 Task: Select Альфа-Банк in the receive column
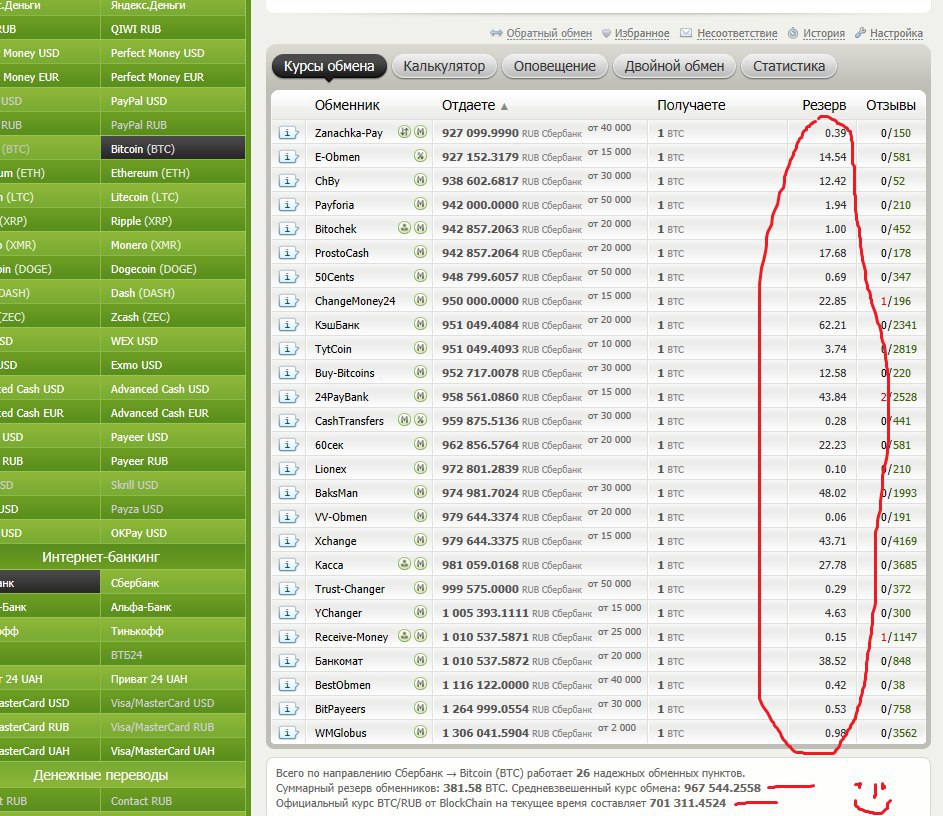click(173, 607)
